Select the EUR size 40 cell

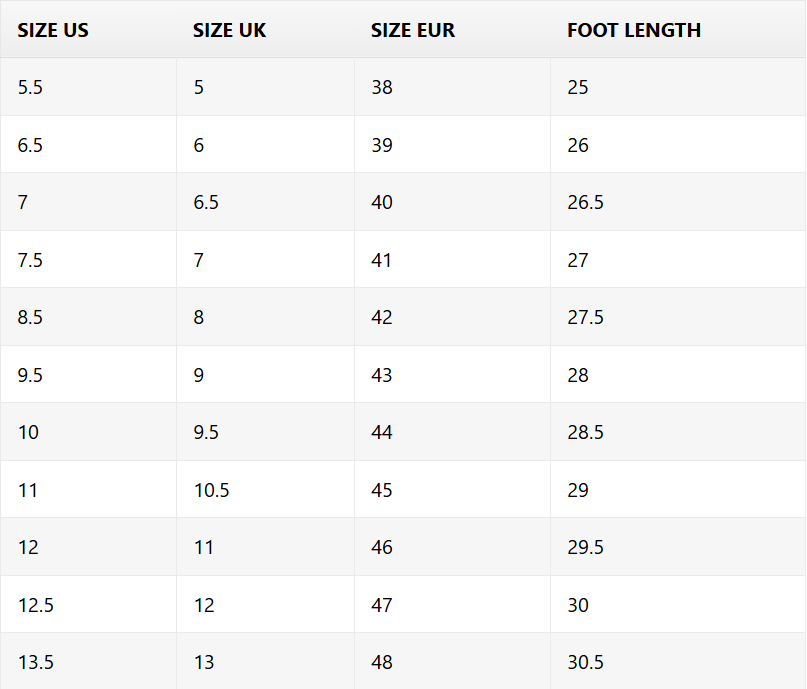click(x=452, y=202)
